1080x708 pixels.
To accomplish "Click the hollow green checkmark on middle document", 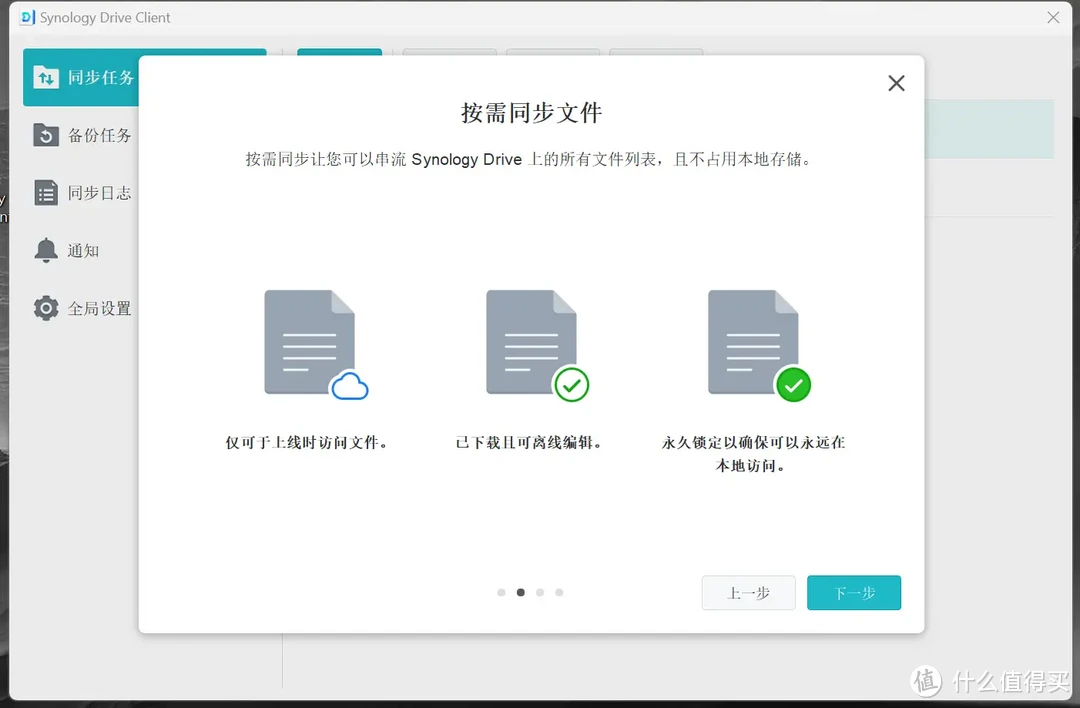I will (572, 385).
